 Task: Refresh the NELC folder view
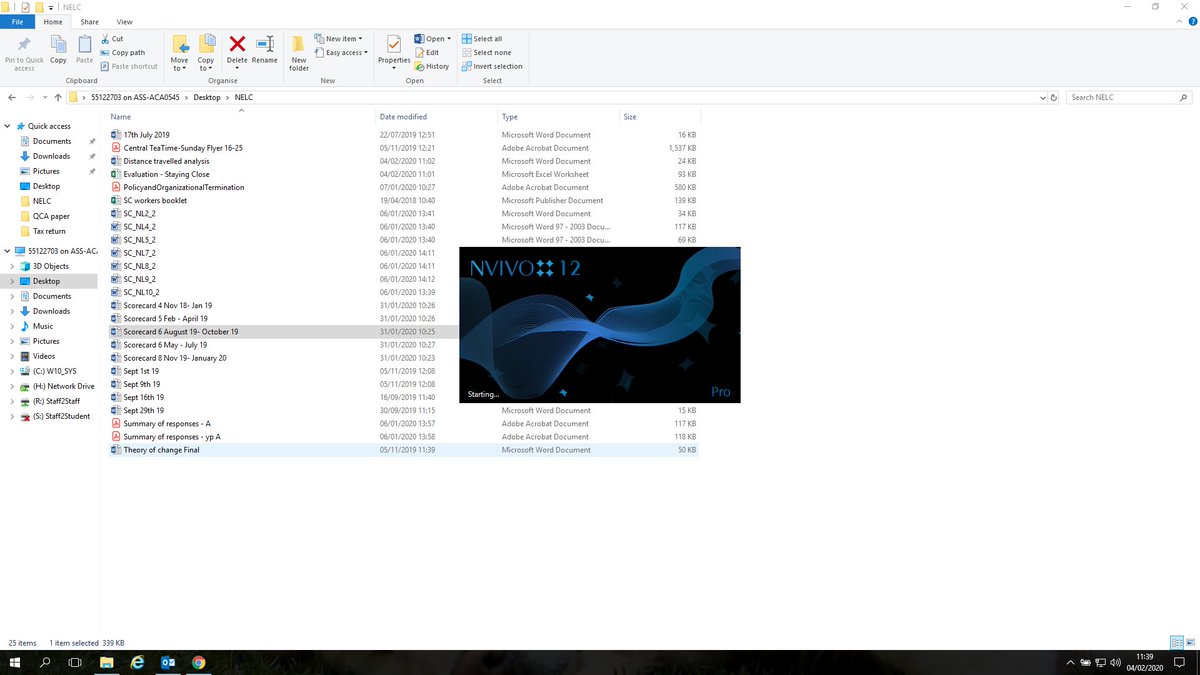pyautogui.click(x=1053, y=98)
